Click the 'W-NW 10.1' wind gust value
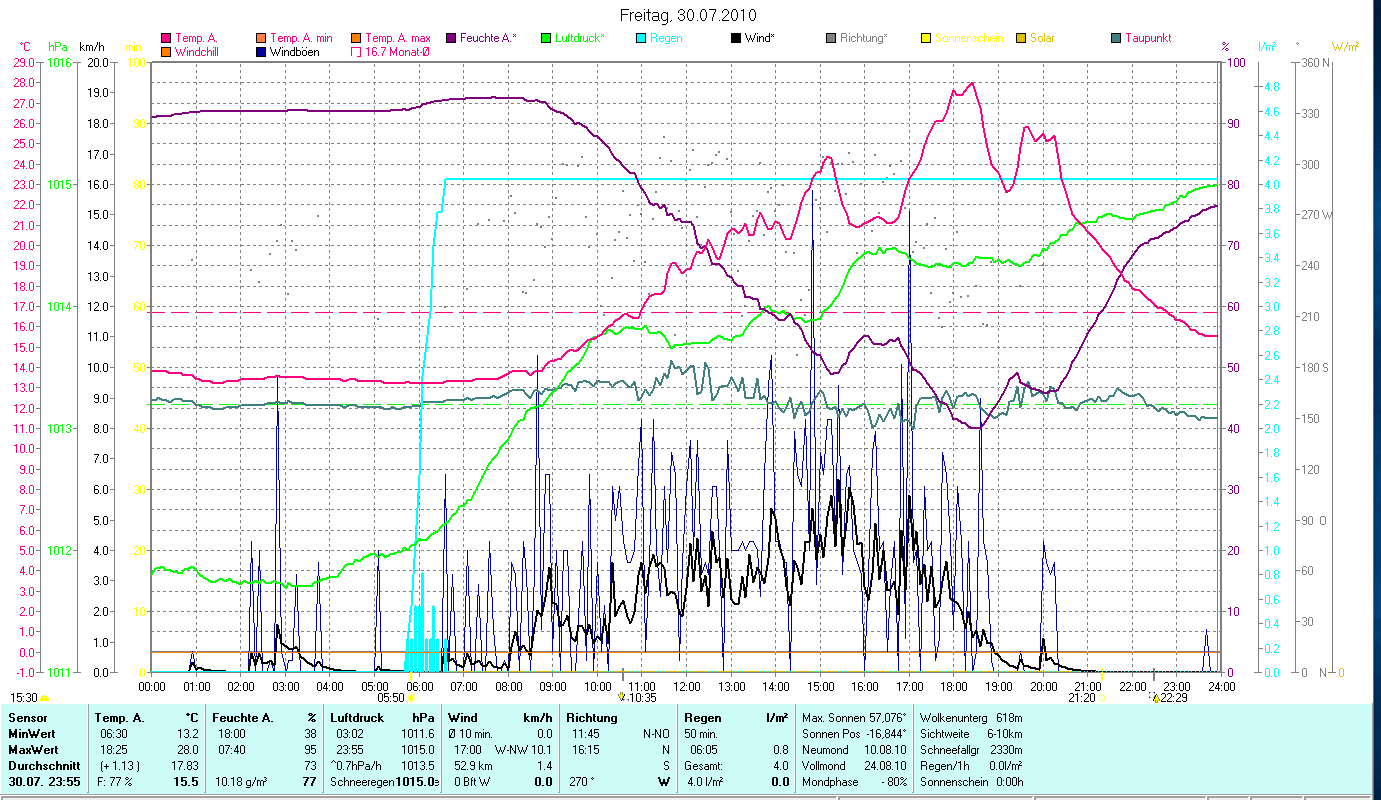The image size is (1381, 800). point(523,750)
